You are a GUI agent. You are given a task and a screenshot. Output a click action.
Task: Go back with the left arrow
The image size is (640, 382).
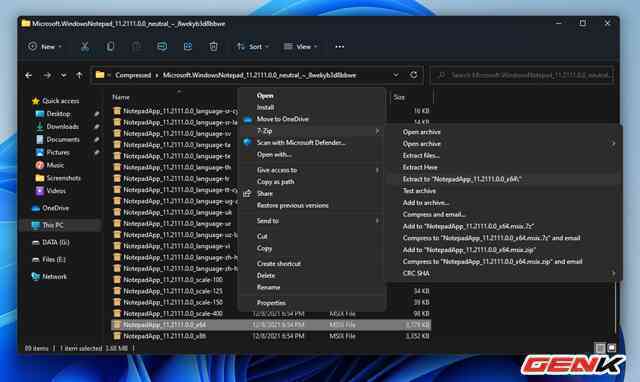coord(29,75)
